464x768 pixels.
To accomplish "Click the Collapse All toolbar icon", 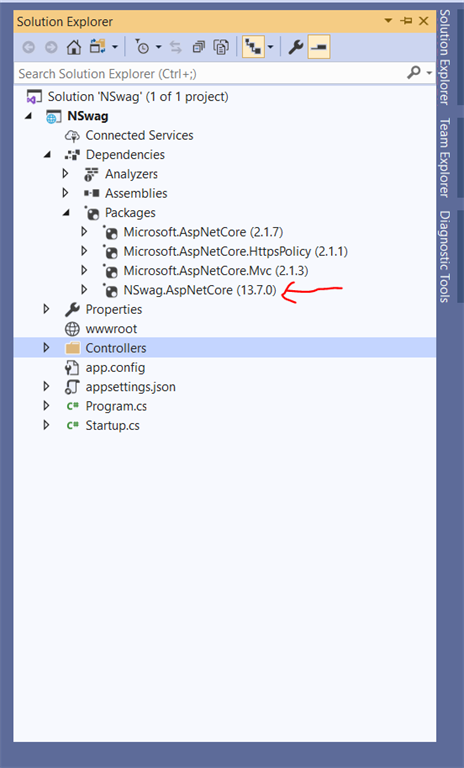I will point(198,48).
